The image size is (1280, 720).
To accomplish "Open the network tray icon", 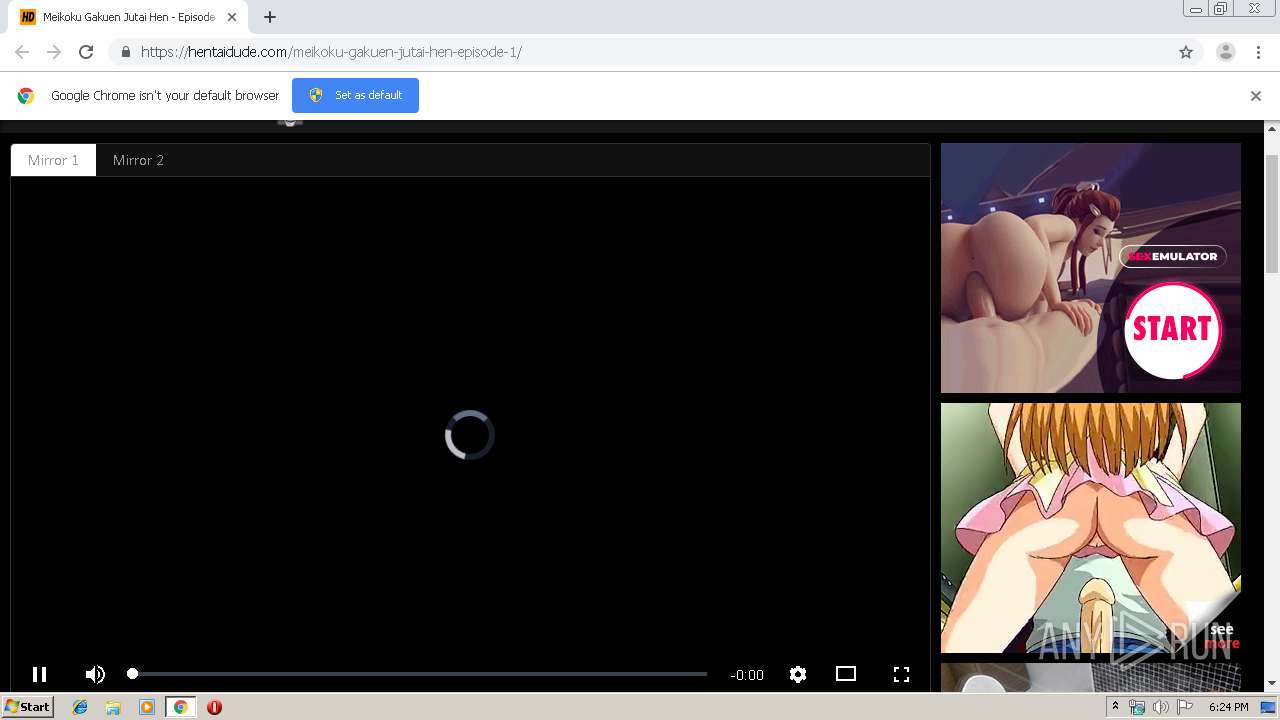I will [x=1137, y=707].
